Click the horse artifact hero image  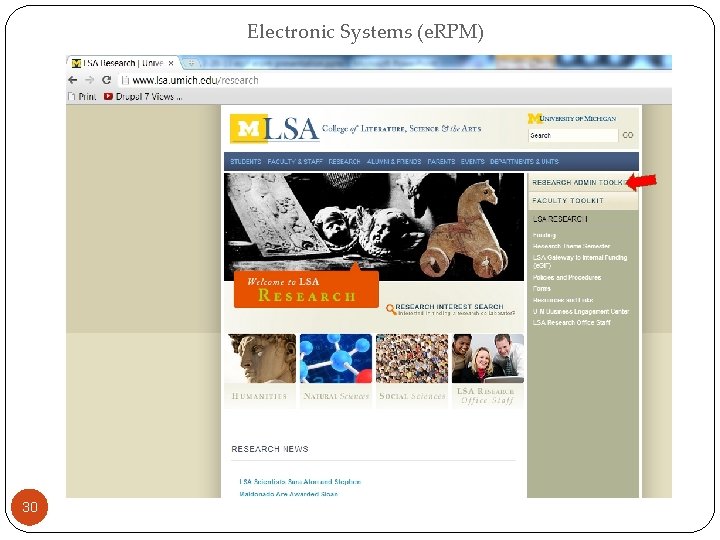tap(464, 230)
